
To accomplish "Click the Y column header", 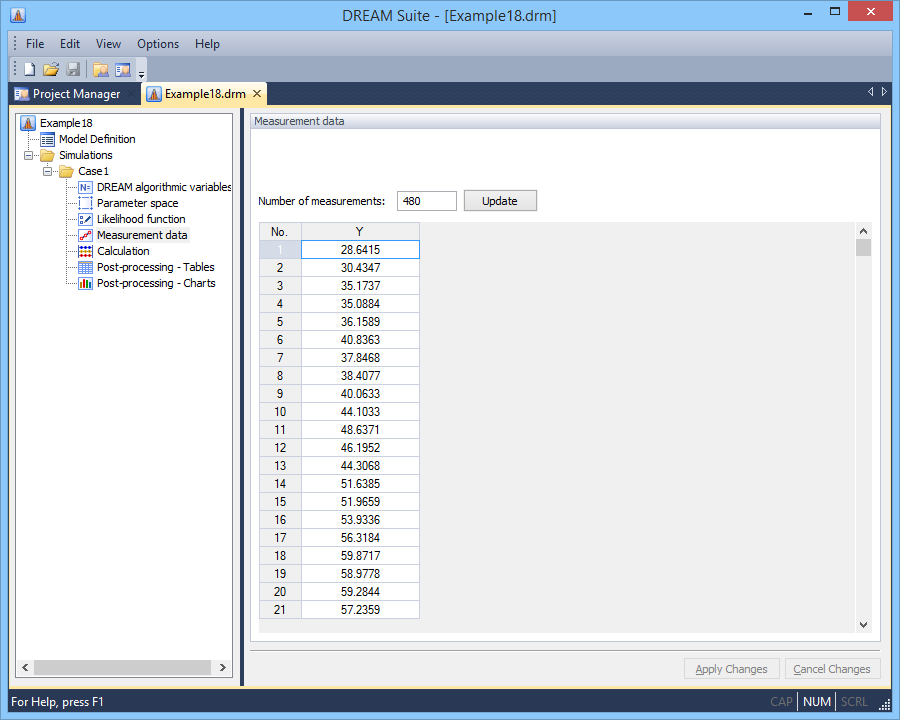I will 360,231.
